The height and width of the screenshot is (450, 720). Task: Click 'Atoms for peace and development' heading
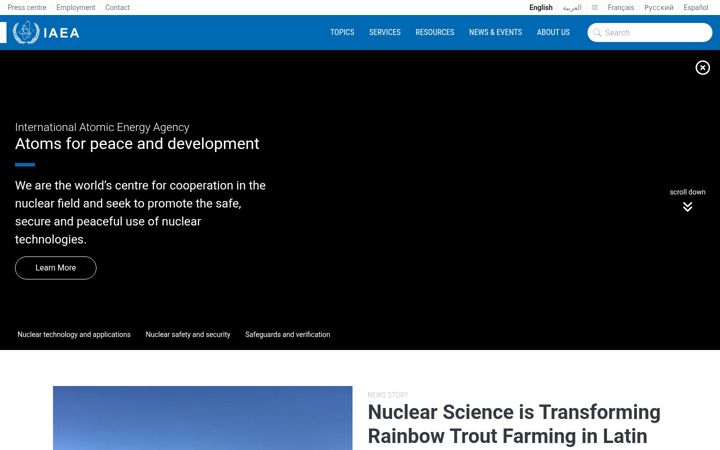pos(137,144)
